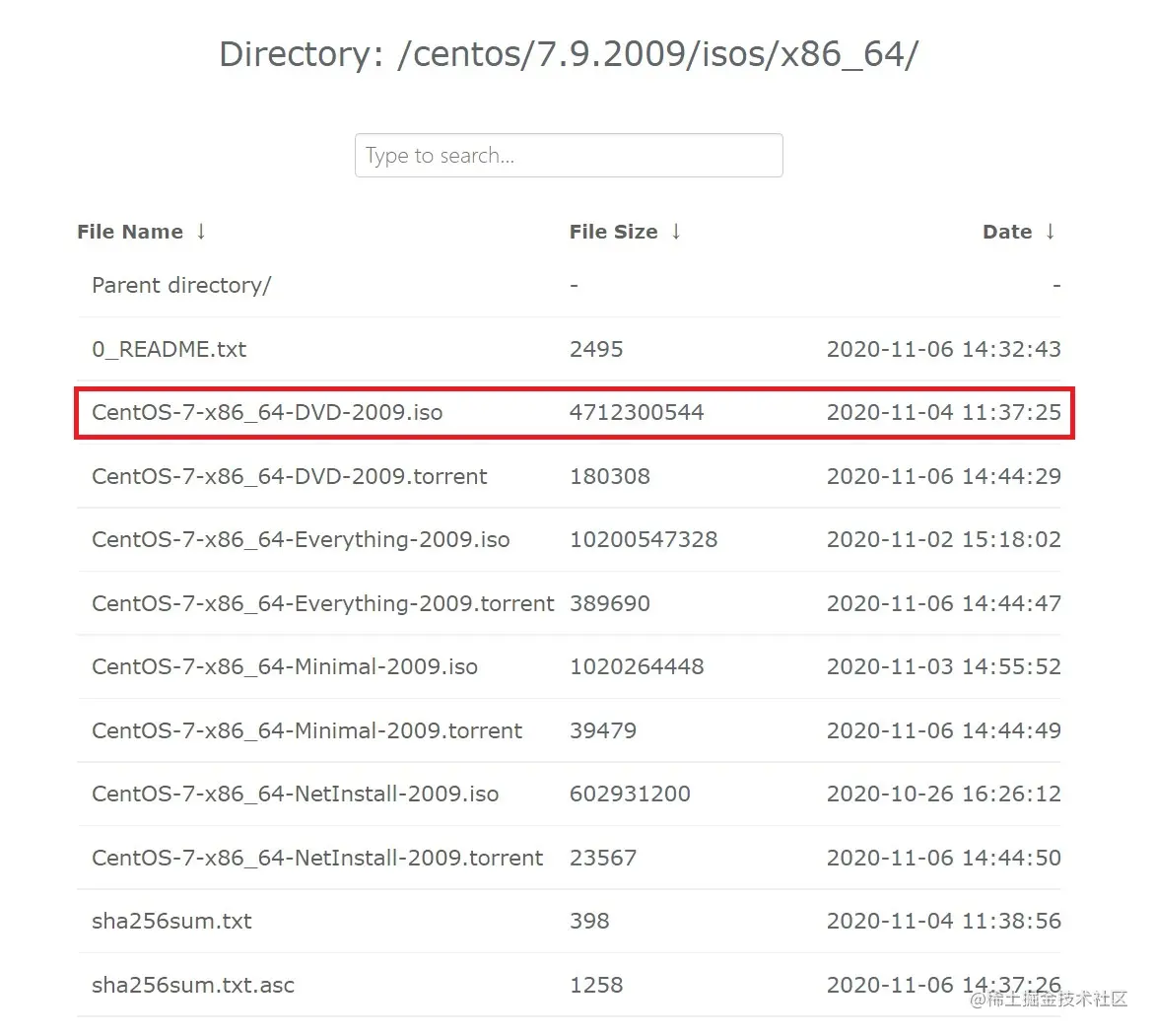Open the sha256sum.txt file
Image resolution: width=1155 pixels, height=1036 pixels.
click(x=171, y=921)
